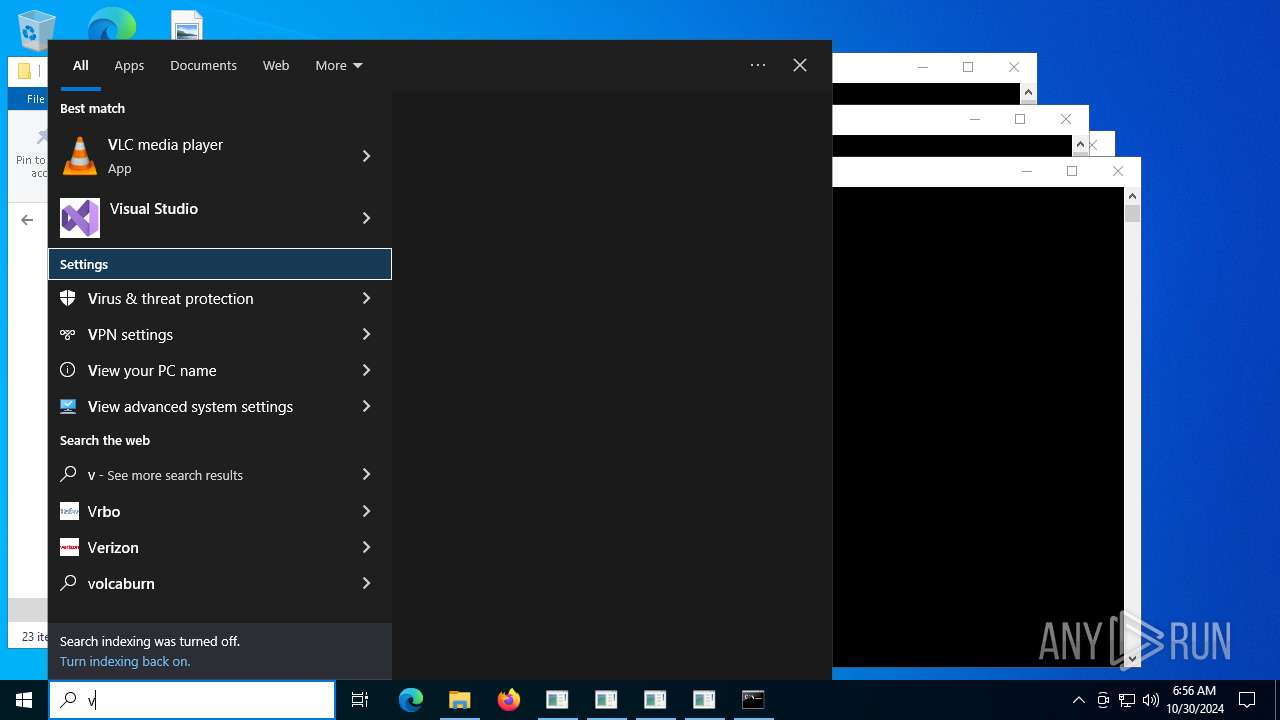Viewport: 1280px width, 720px height.
Task: Expand Visual Studio details arrow
Action: (366, 218)
